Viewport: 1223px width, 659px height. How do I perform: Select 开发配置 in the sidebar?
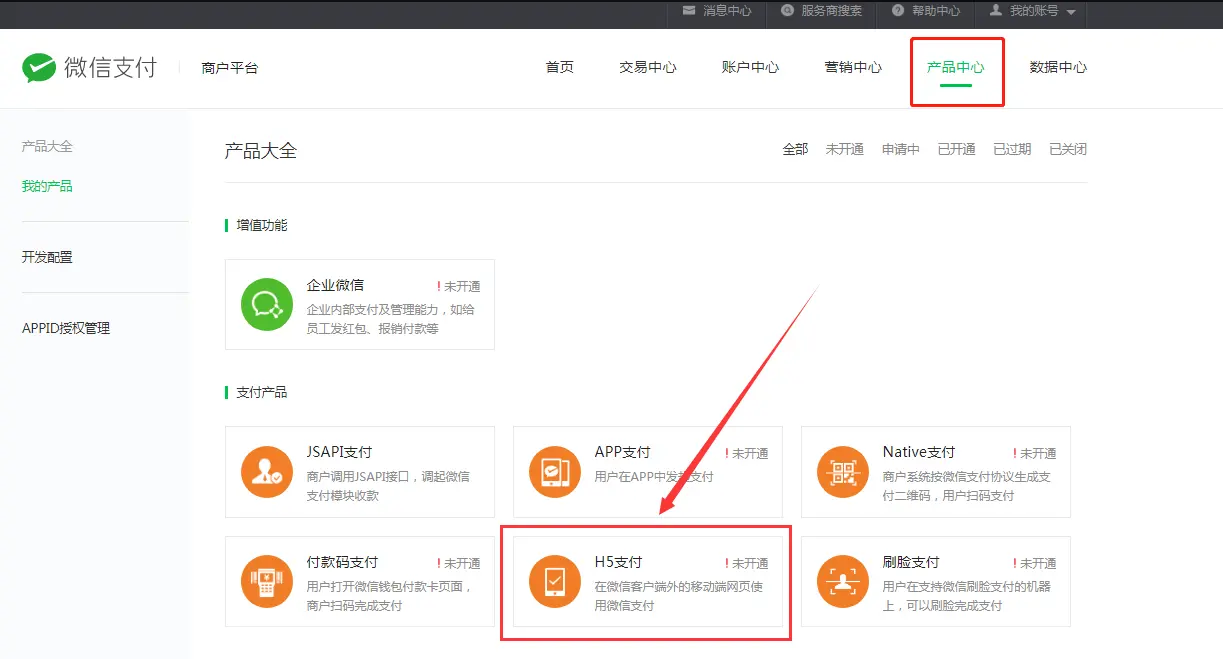[47, 257]
